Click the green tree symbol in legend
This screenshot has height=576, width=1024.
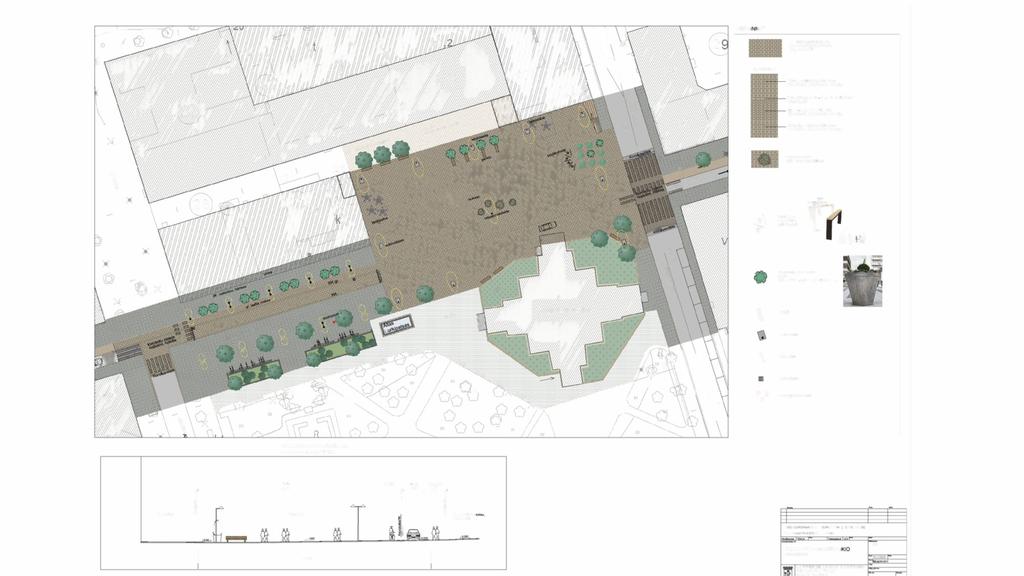click(x=760, y=277)
